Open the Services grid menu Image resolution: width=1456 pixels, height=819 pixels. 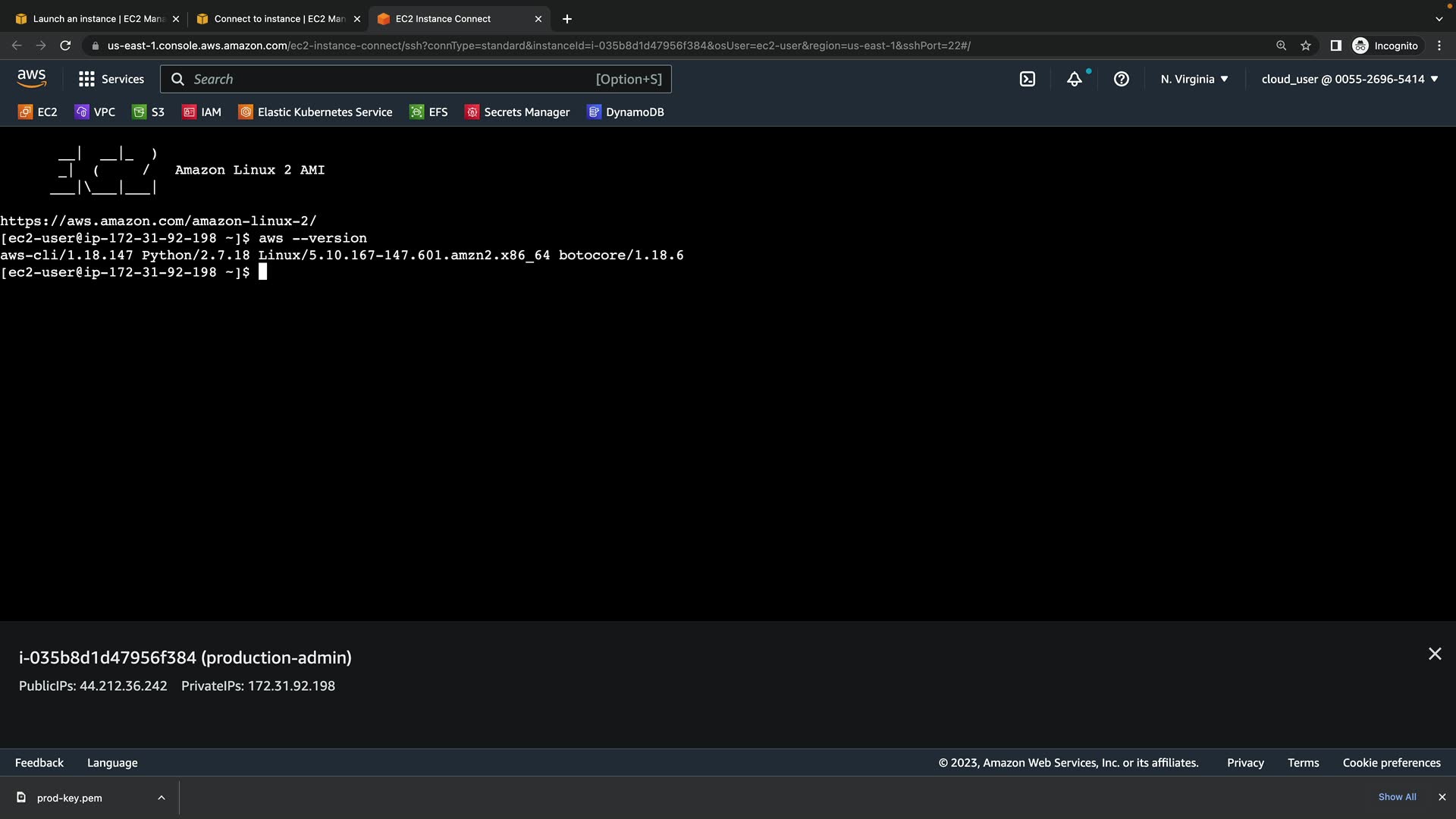pos(111,79)
